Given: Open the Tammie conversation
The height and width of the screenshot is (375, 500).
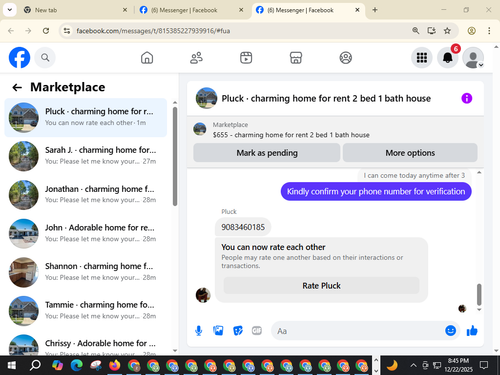Looking at the screenshot, I should [86, 311].
